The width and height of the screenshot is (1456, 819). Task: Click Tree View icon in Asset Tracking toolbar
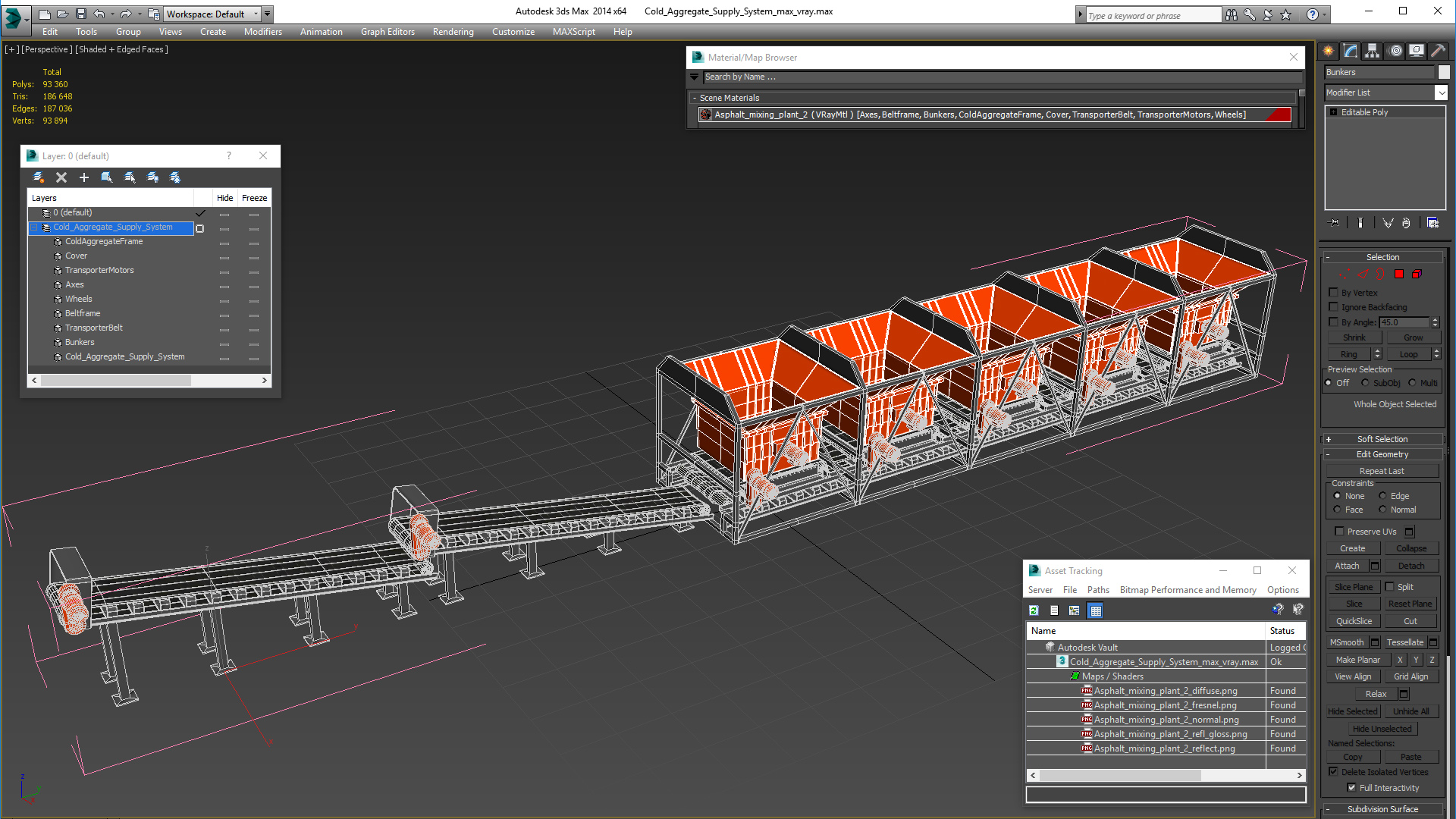[x=1075, y=610]
